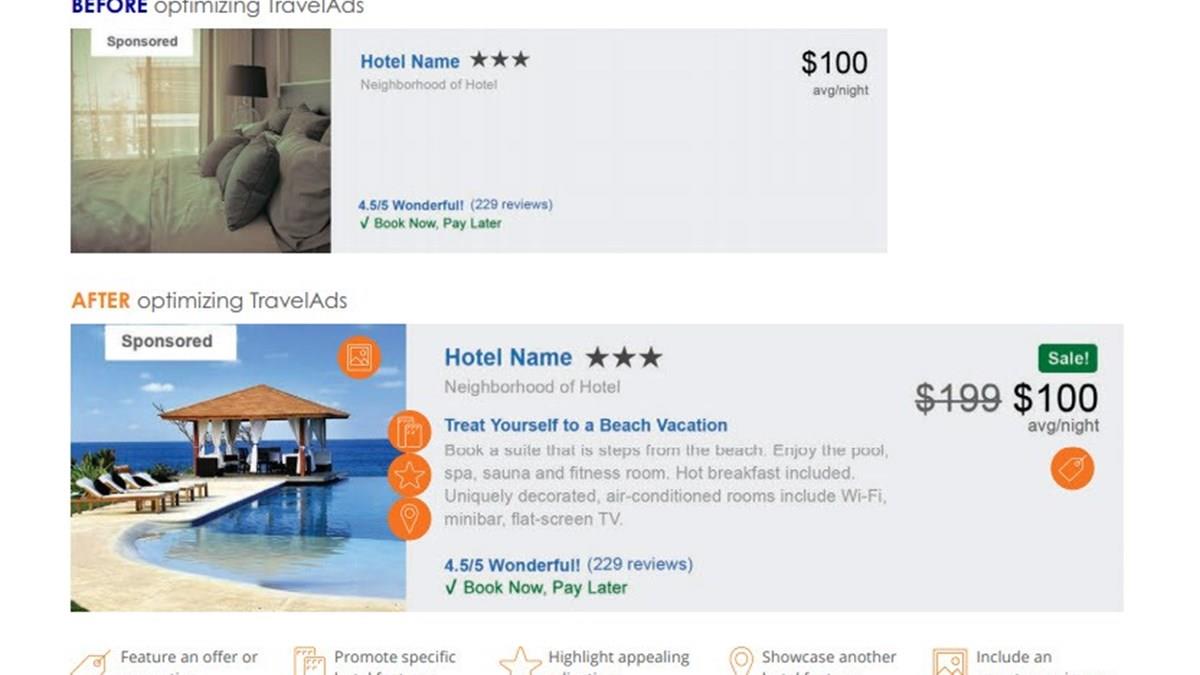Open the Hotel Name link in the after ad
The image size is (1200, 675).
[508, 358]
